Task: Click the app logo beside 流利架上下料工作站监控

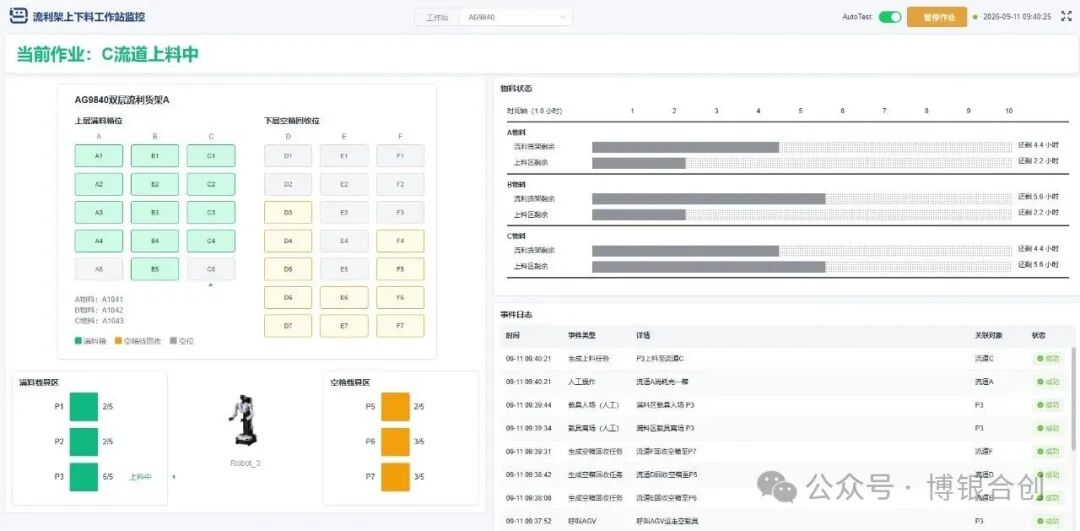Action: [19, 17]
